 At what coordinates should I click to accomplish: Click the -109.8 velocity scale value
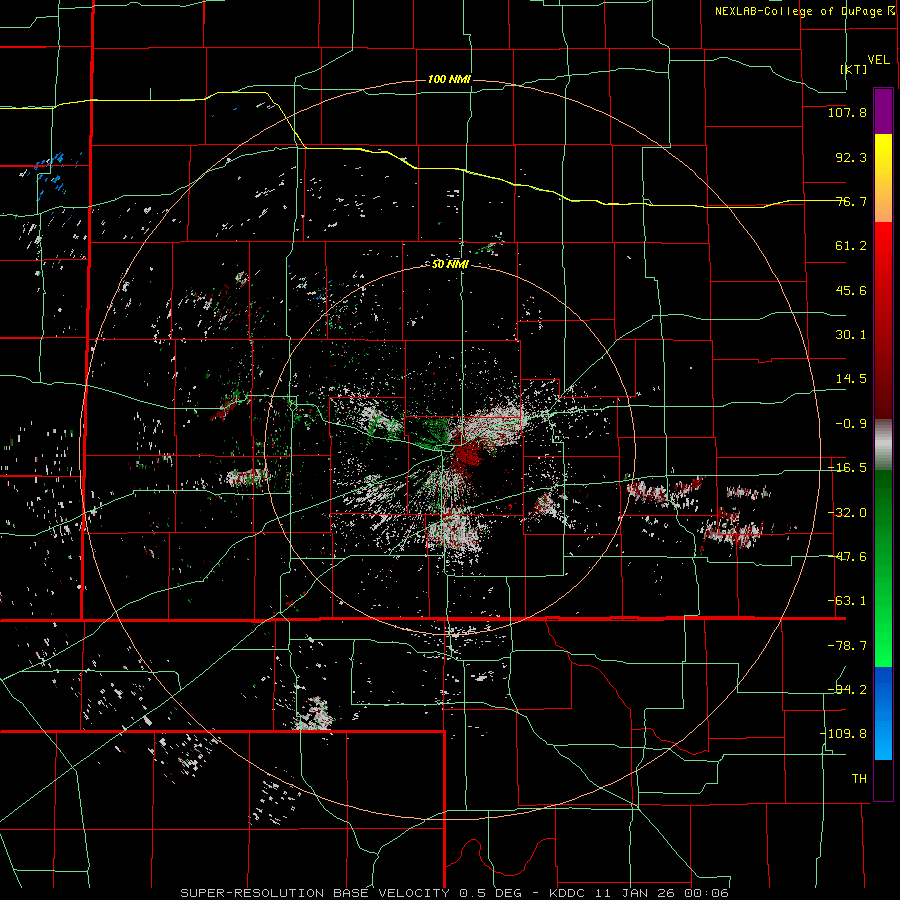click(843, 734)
